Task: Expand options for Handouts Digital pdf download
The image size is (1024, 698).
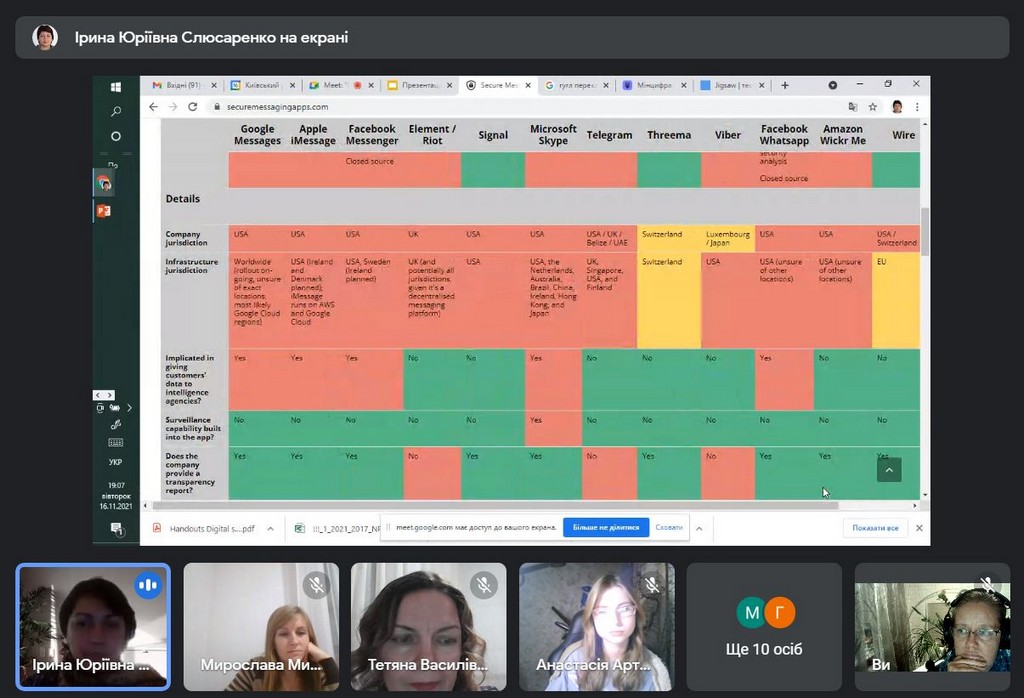Action: pos(270,528)
